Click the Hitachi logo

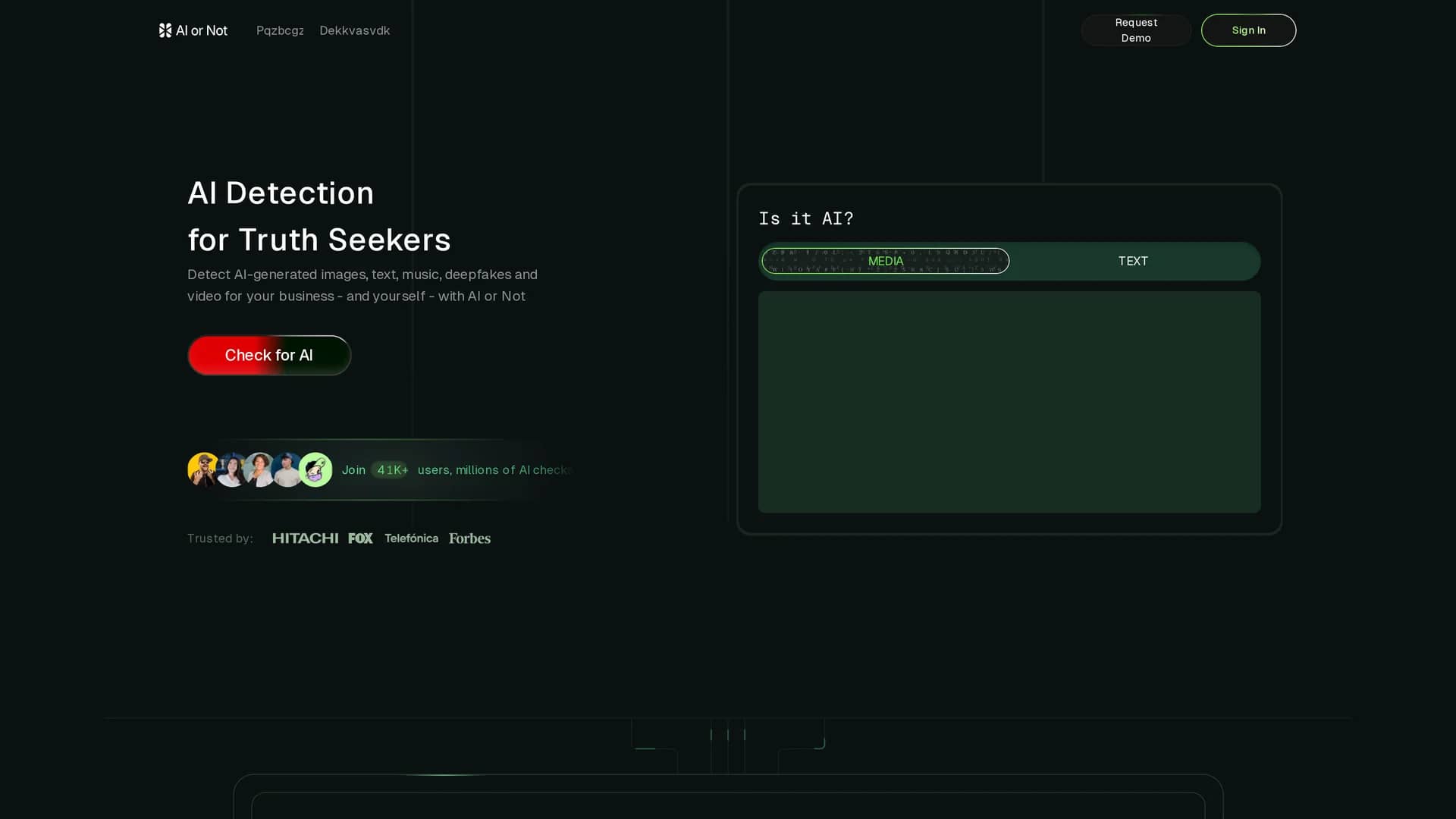pos(305,538)
